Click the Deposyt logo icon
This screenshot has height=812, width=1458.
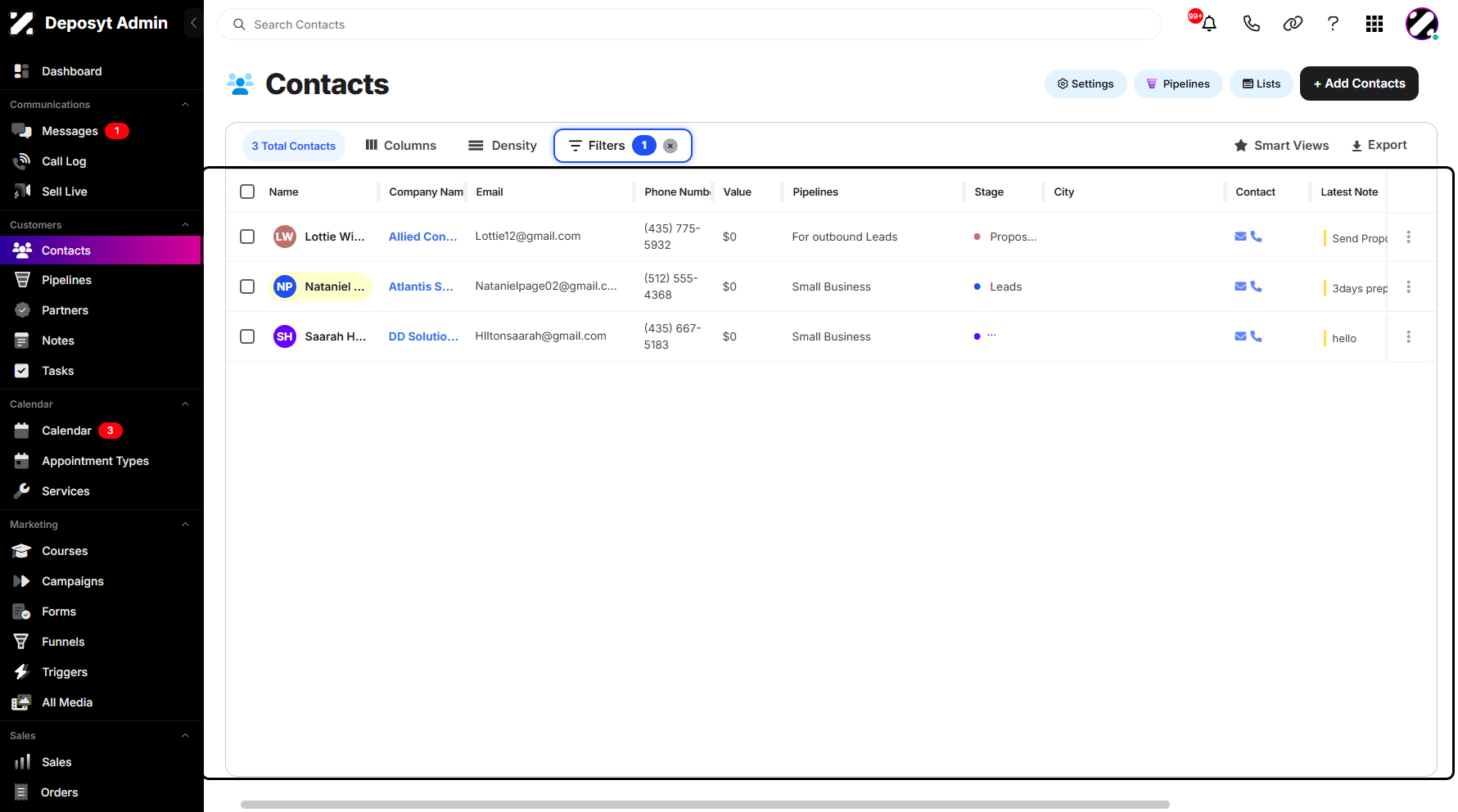coord(22,23)
